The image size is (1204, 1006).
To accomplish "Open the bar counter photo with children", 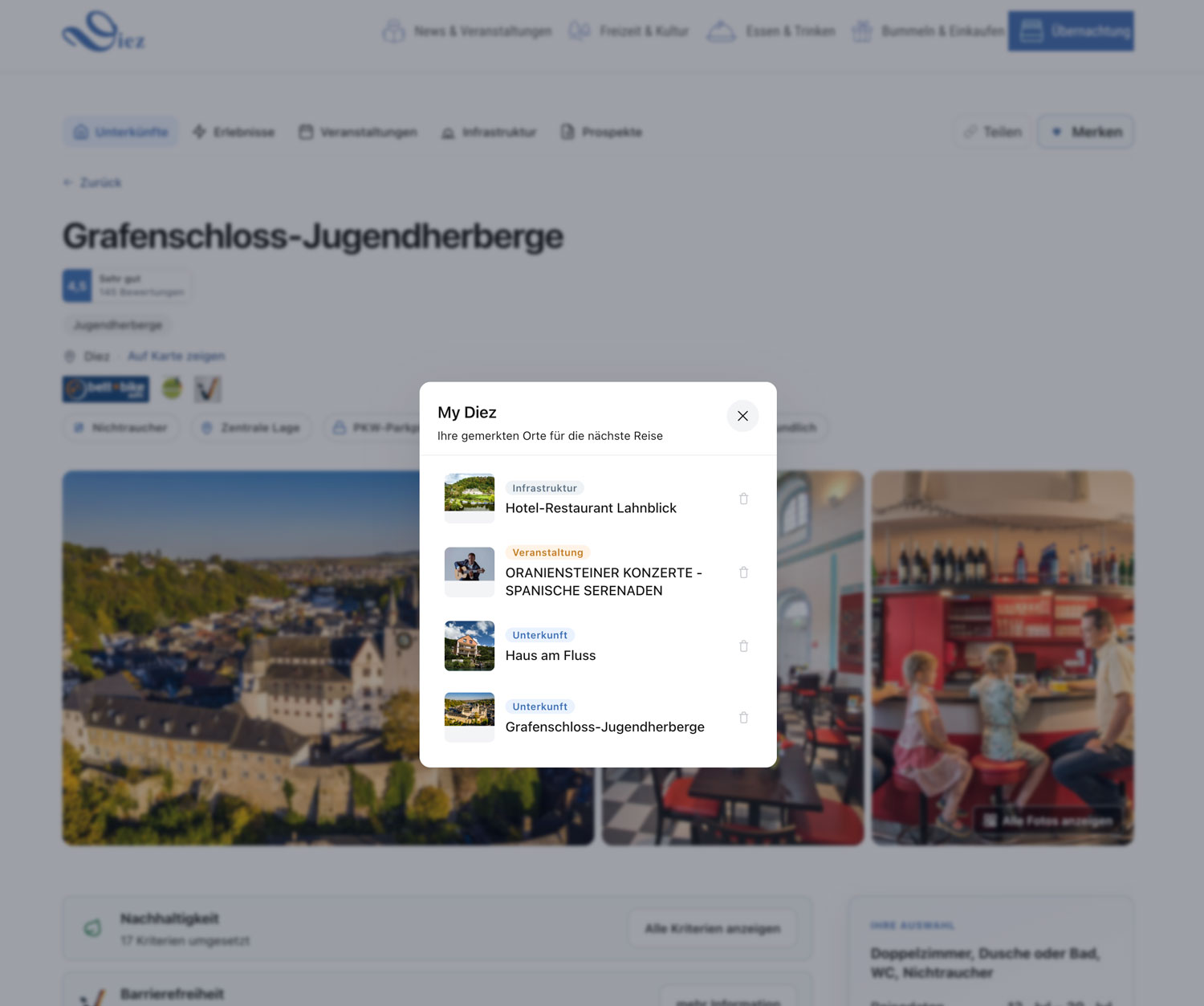I will click(1003, 658).
